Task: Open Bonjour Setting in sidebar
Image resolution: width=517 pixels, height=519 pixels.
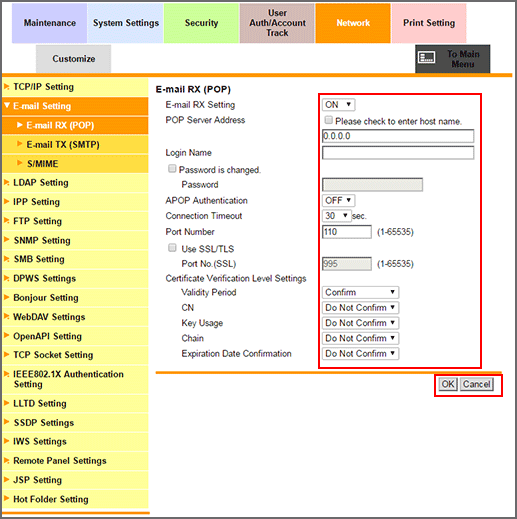Action: (75, 298)
